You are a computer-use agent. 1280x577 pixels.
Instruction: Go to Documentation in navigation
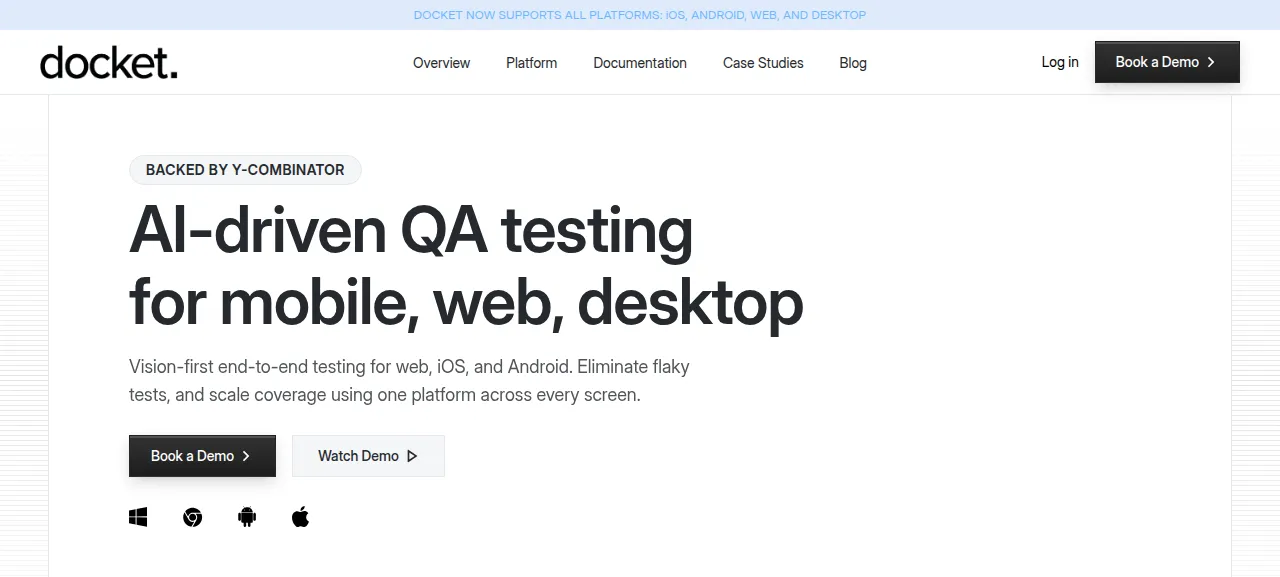pyautogui.click(x=640, y=63)
